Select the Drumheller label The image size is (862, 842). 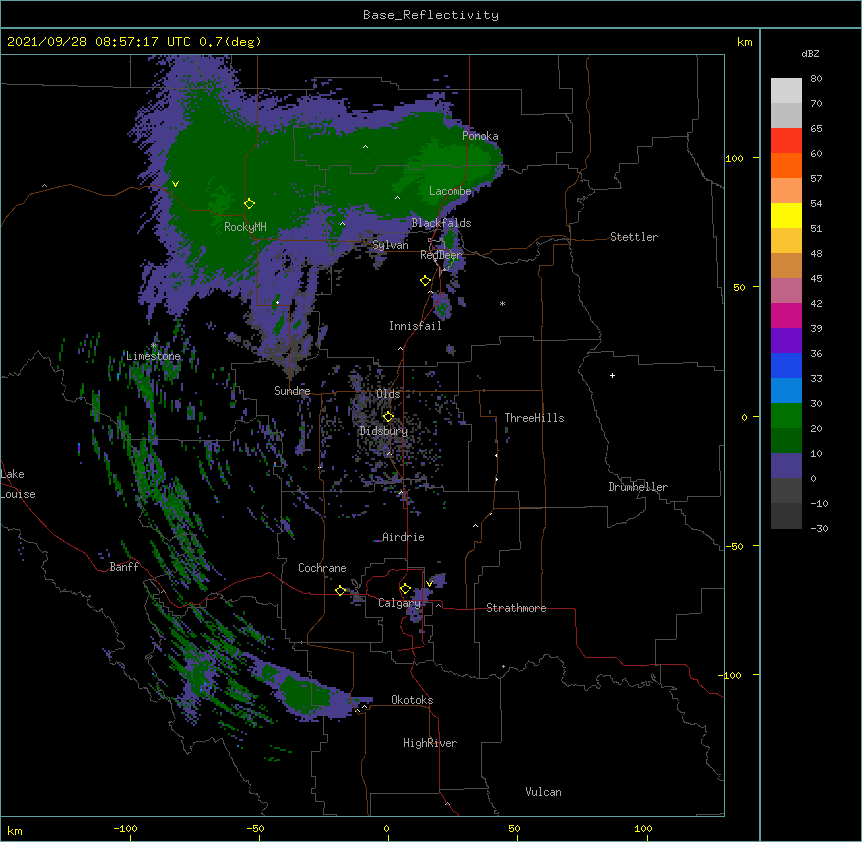pyautogui.click(x=638, y=487)
